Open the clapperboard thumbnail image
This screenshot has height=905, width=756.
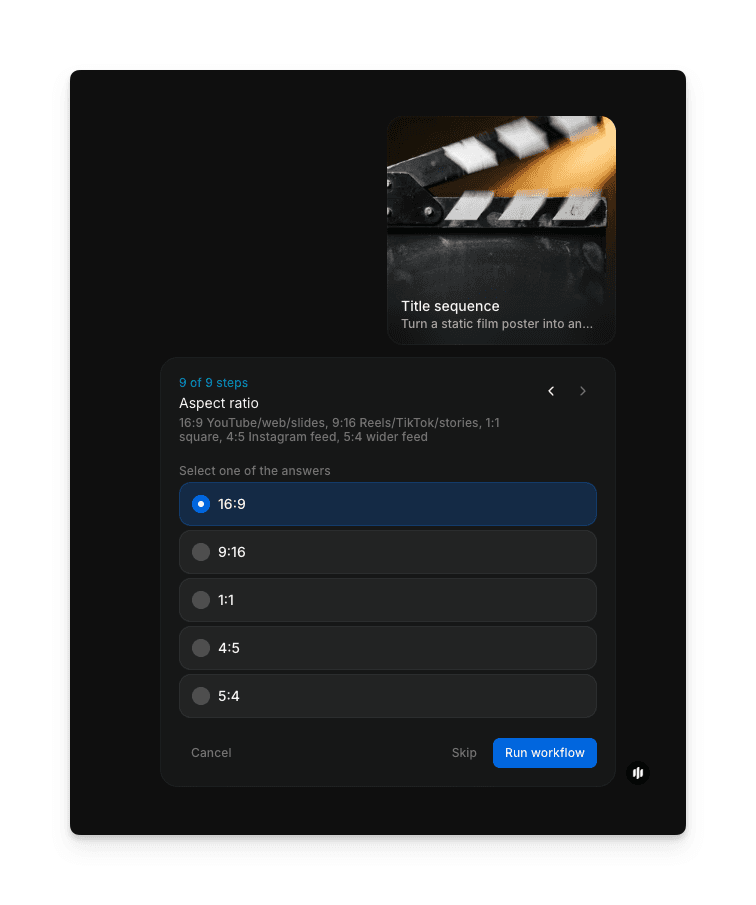pyautogui.click(x=501, y=200)
